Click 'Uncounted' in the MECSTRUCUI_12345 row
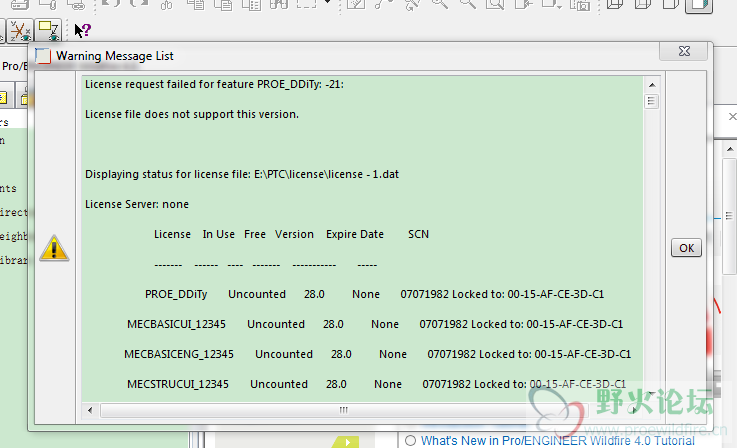 pyautogui.click(x=279, y=385)
